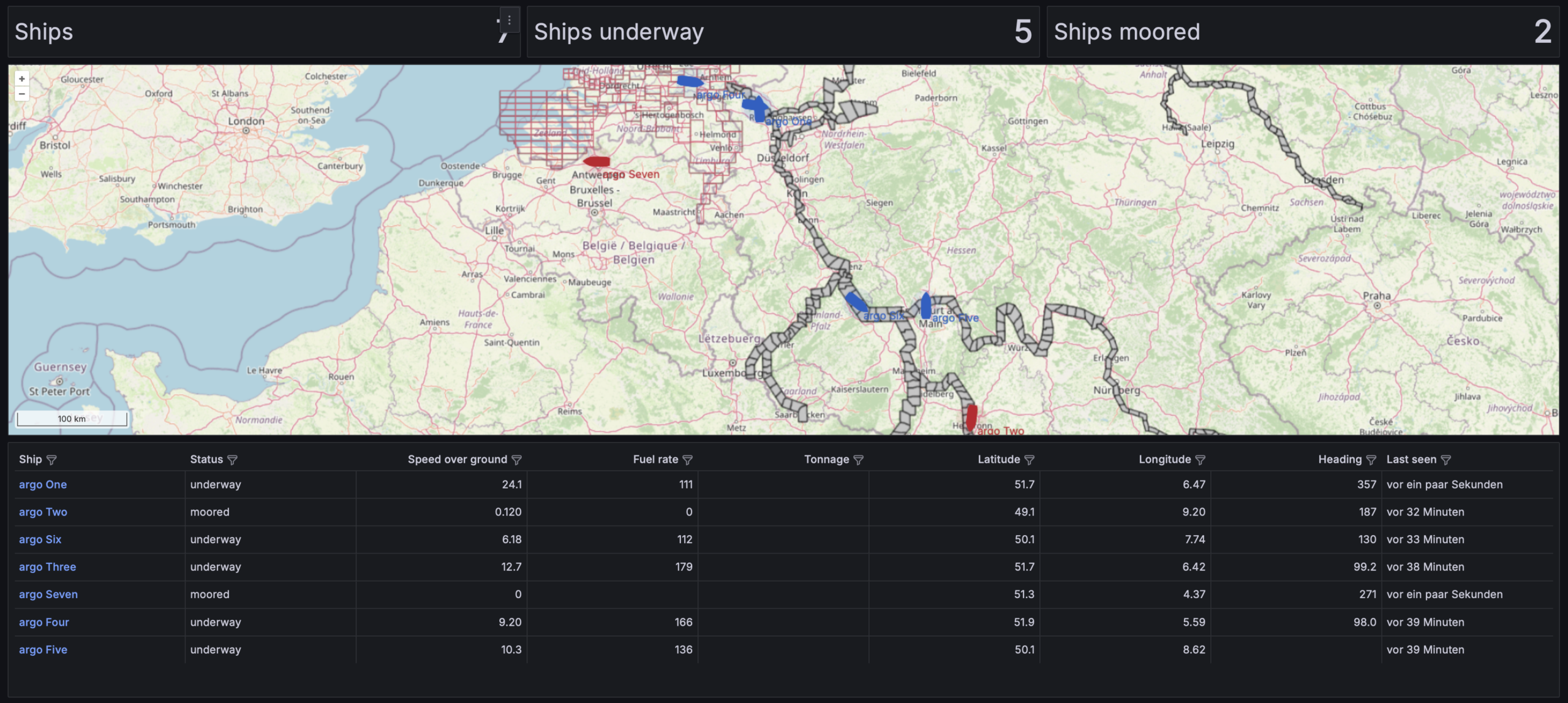Screen dimensions: 1568x703
Task: Open the argo Five ship link
Action: (43, 650)
